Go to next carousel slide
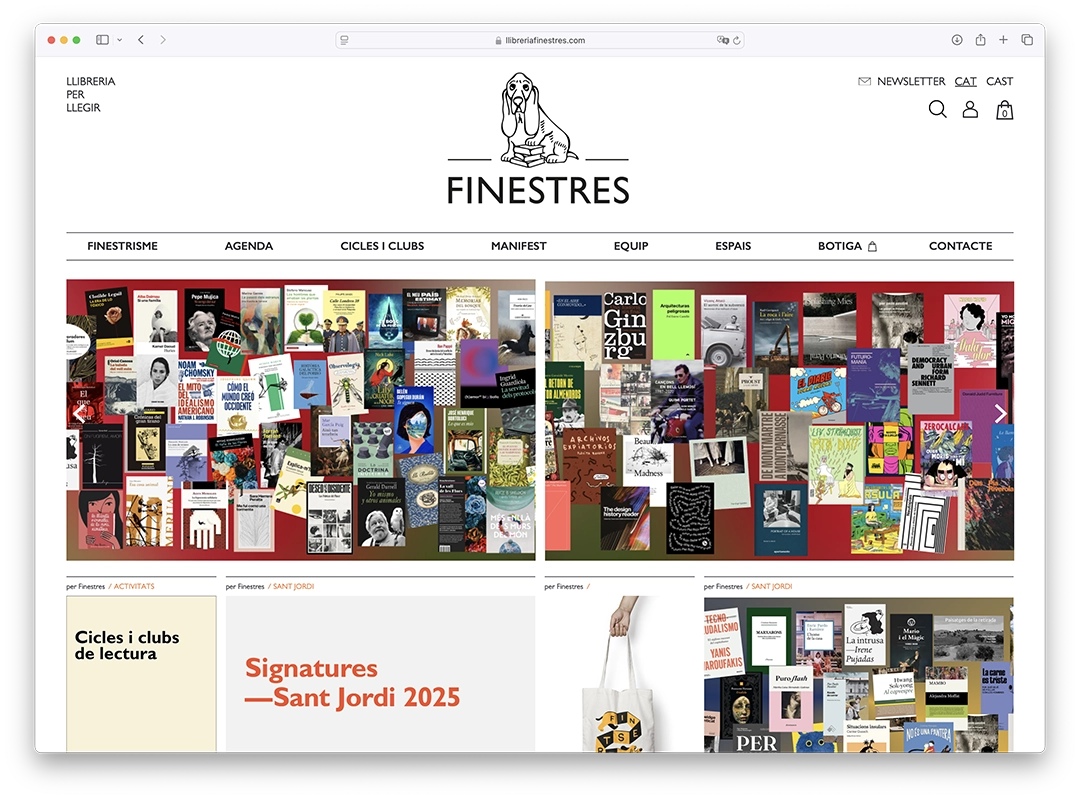Viewport: 1080px width, 799px height. click(x=999, y=414)
